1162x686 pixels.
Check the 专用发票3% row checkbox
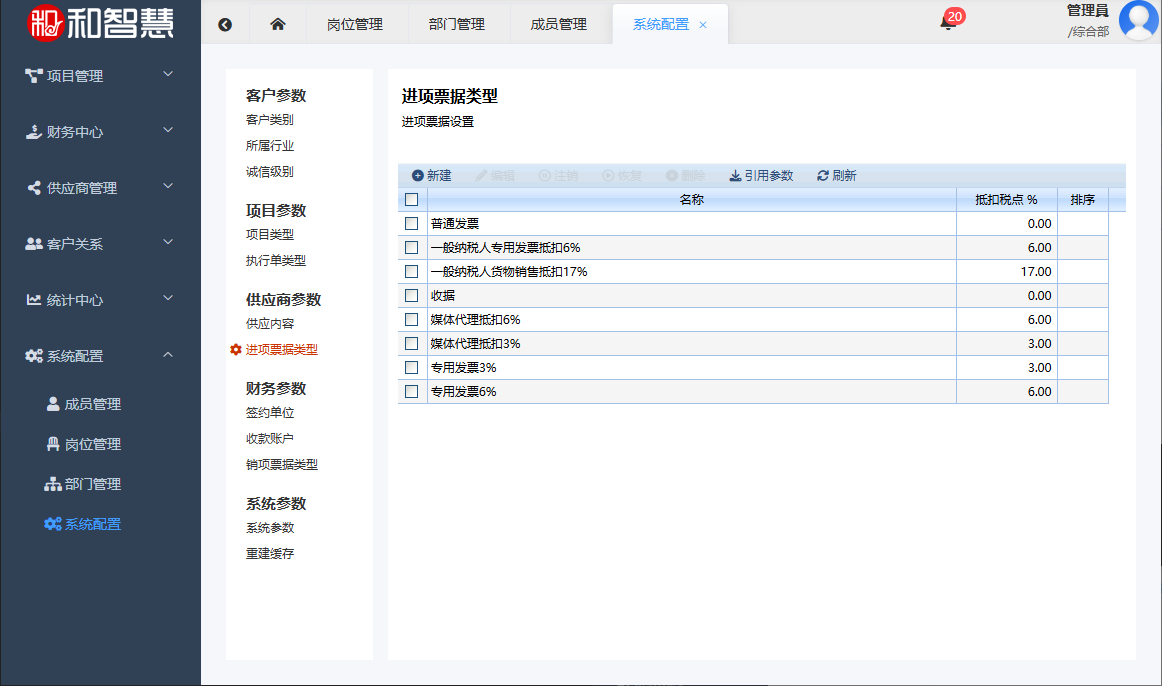tap(412, 367)
